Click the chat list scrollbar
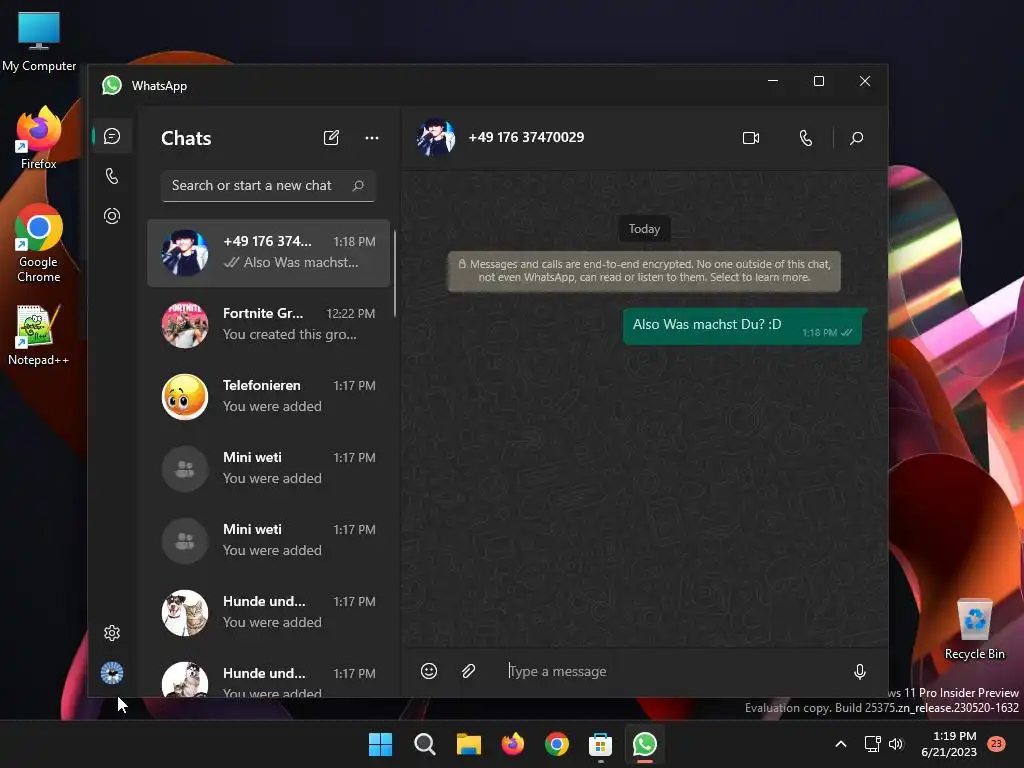Viewport: 1024px width, 768px height. [395, 273]
